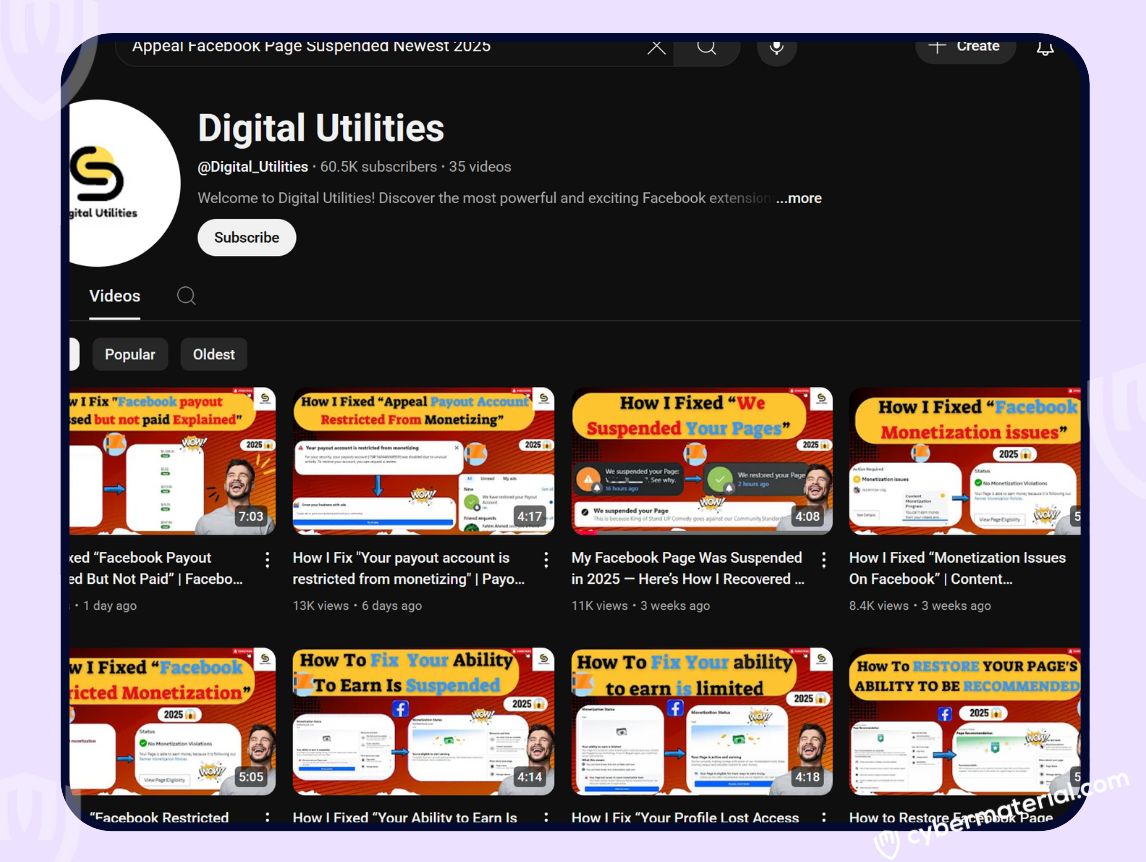Click the "8.4K views" metadata text
1146x862 pixels.
(x=879, y=605)
